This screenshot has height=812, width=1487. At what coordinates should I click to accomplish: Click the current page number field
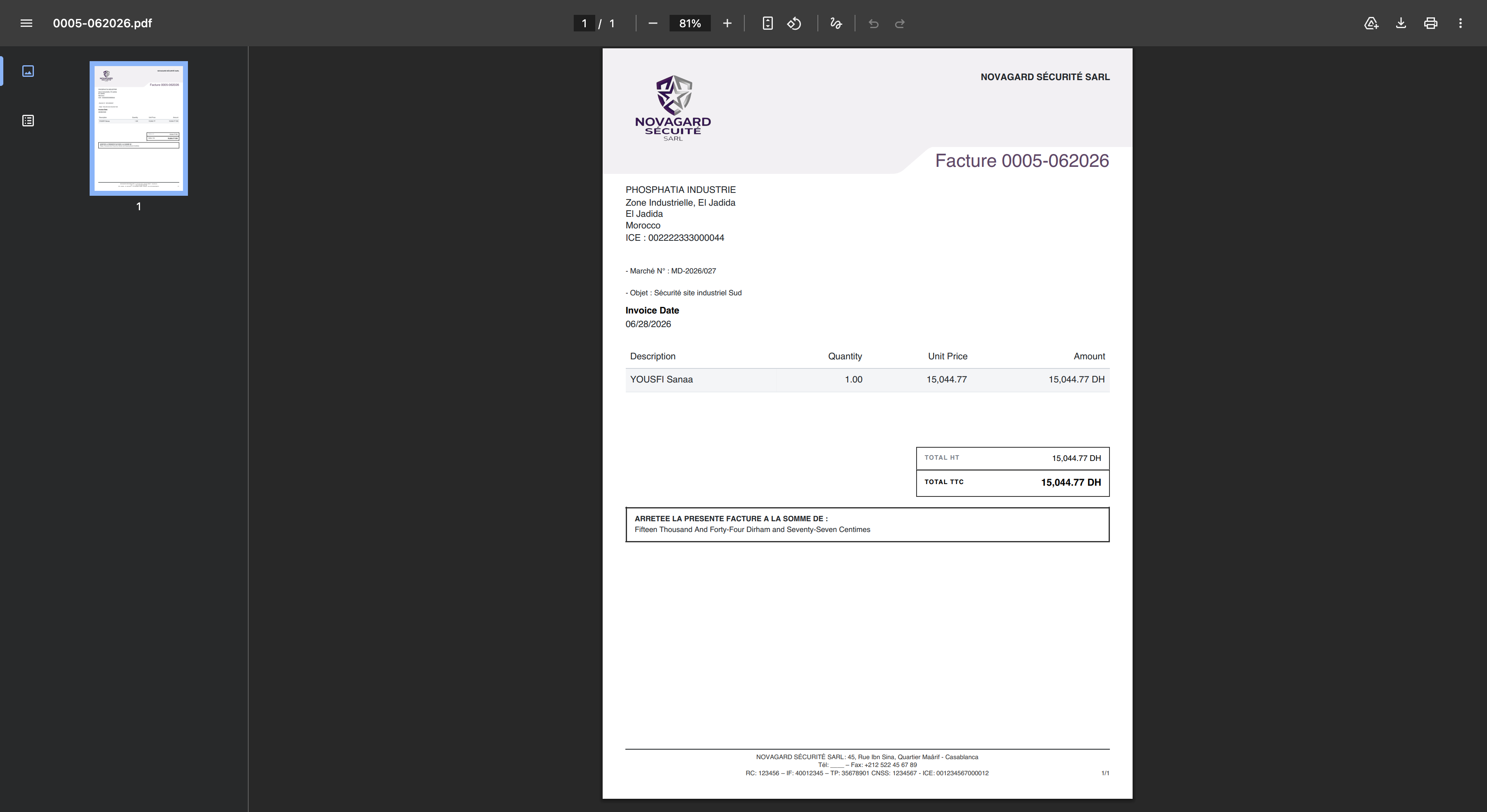coord(584,23)
